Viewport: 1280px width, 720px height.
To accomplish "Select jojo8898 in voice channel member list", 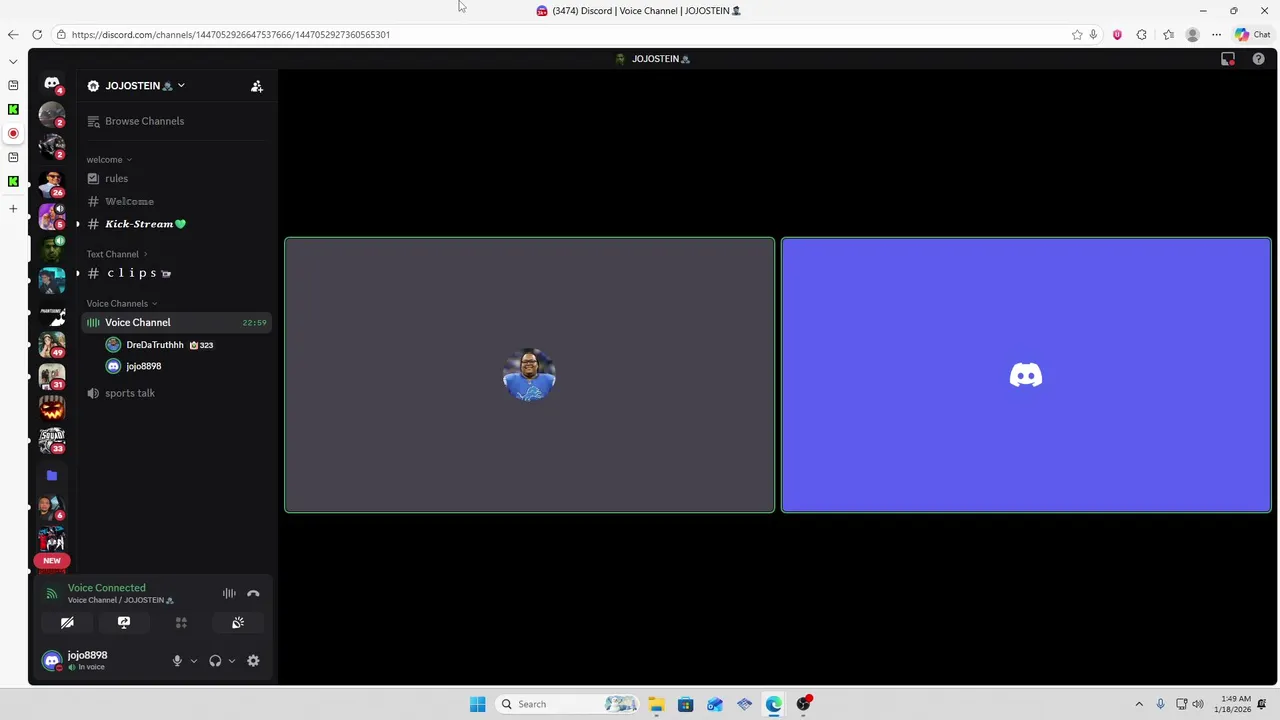I will (143, 366).
